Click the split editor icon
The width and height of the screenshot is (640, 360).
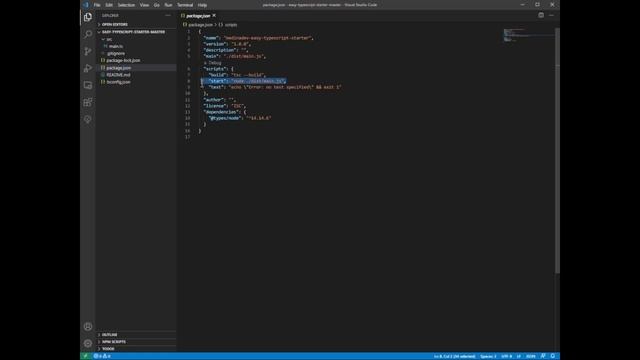point(541,16)
